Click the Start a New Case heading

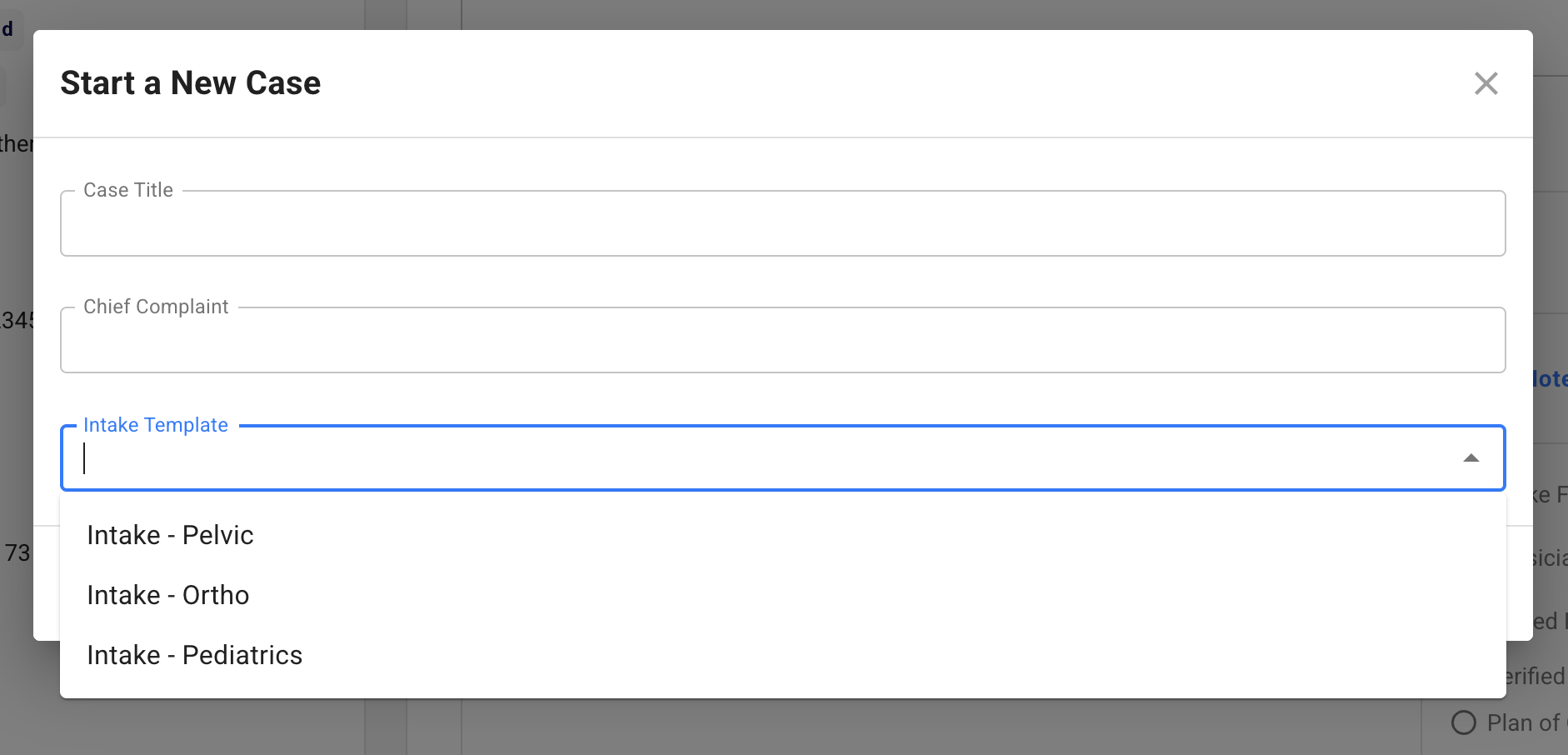[191, 83]
